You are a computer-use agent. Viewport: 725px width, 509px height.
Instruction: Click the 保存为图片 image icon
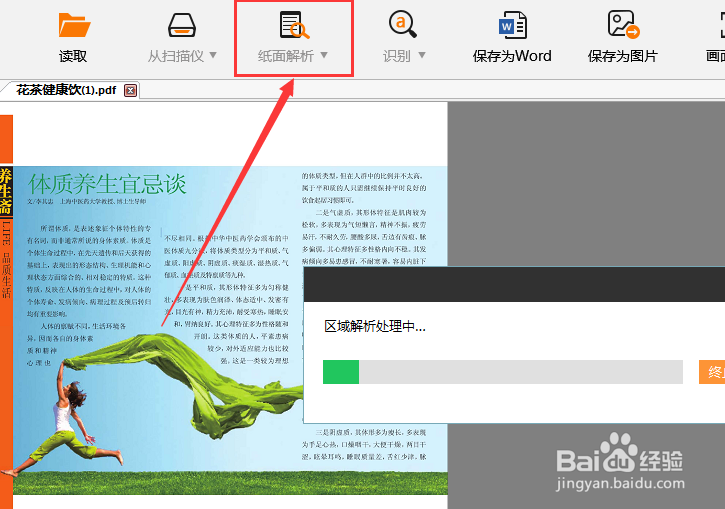point(623,24)
